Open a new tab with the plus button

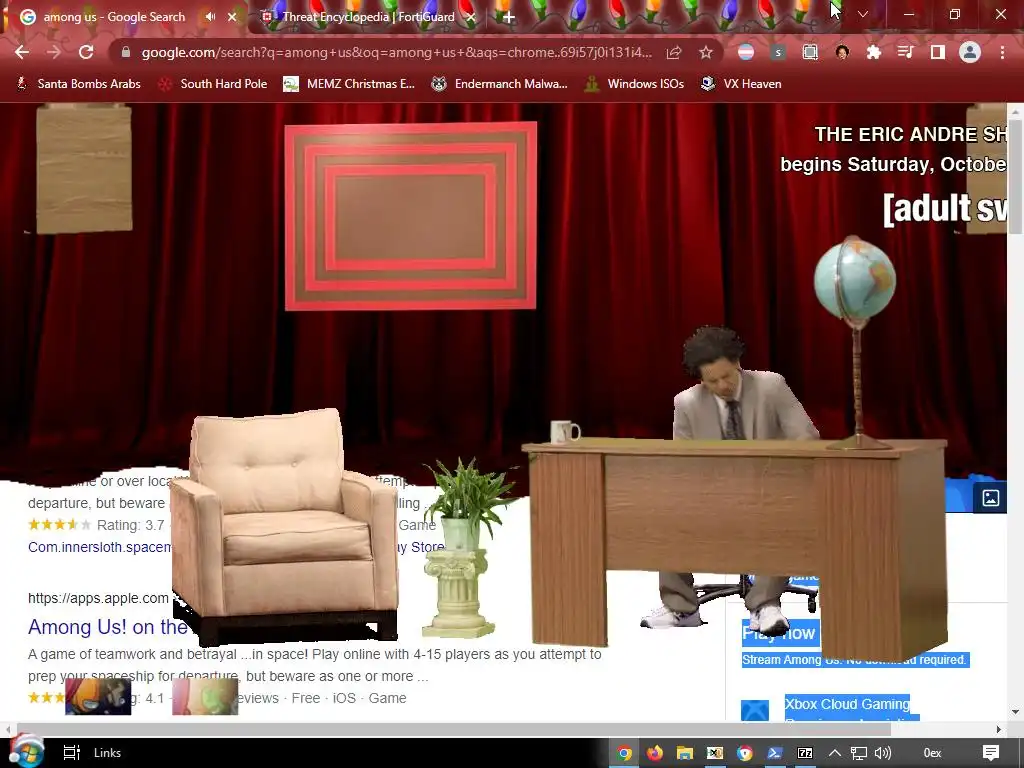(509, 17)
